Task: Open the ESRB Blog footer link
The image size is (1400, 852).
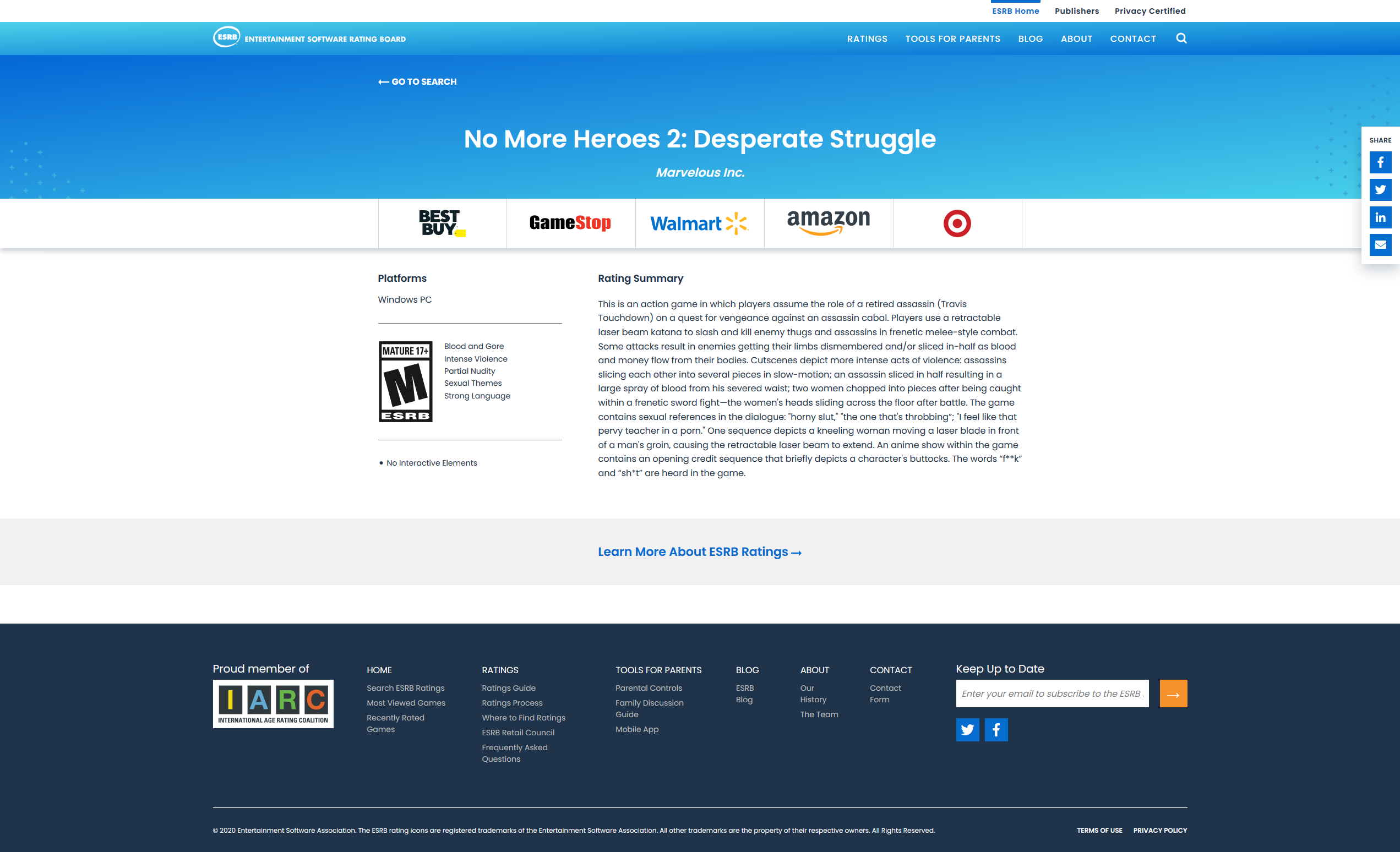Action: 744,693
